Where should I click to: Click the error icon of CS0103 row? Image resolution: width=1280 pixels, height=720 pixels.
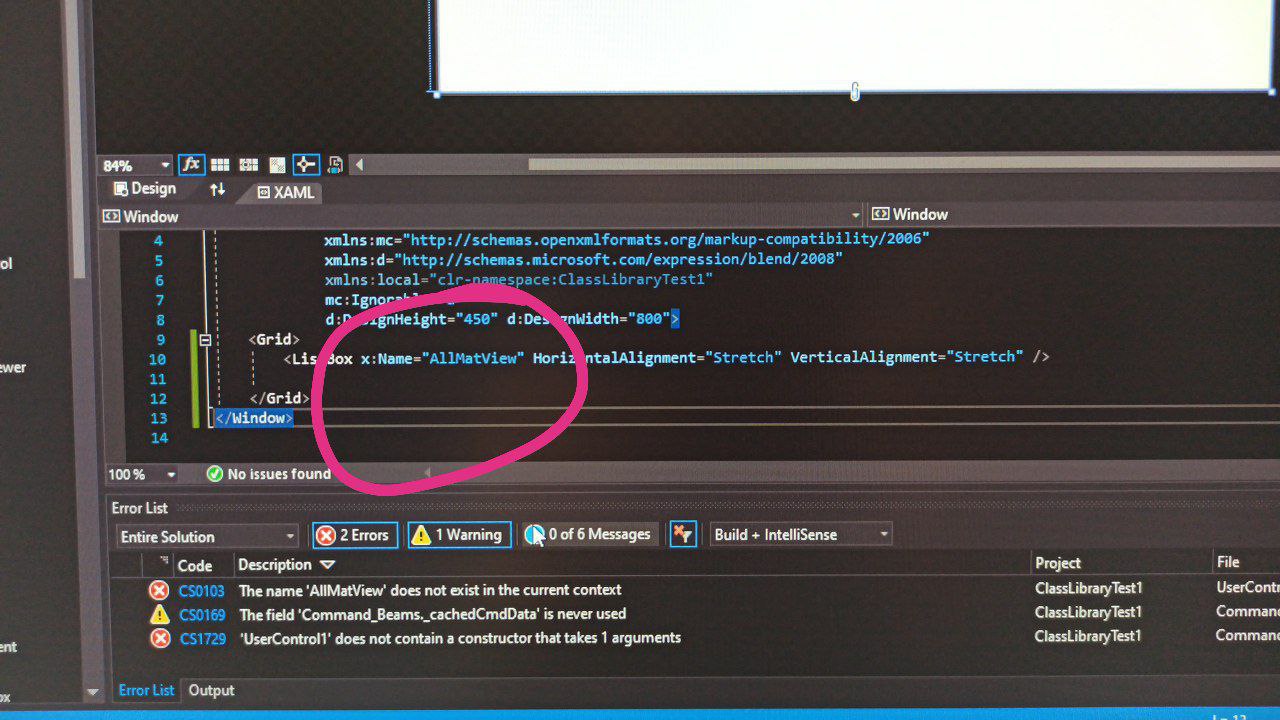click(159, 590)
